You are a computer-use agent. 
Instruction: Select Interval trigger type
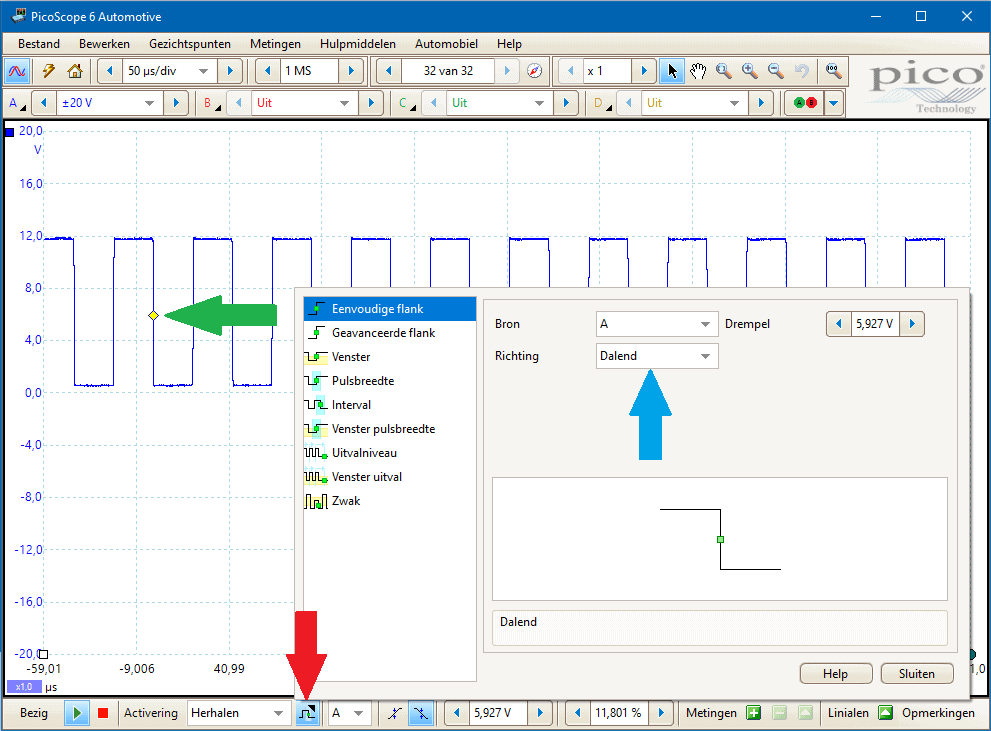(x=389, y=405)
